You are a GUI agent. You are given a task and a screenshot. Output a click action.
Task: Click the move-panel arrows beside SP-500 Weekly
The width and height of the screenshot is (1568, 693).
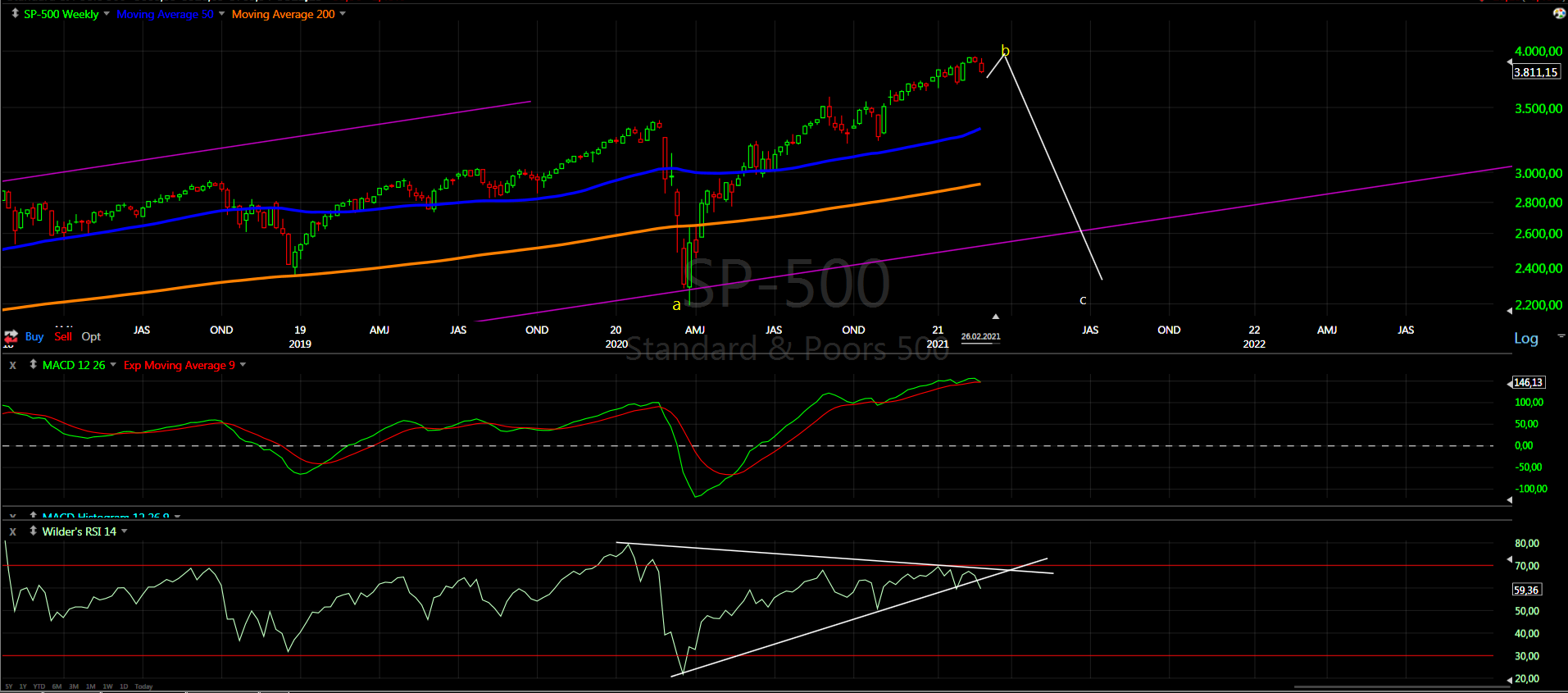(x=15, y=13)
